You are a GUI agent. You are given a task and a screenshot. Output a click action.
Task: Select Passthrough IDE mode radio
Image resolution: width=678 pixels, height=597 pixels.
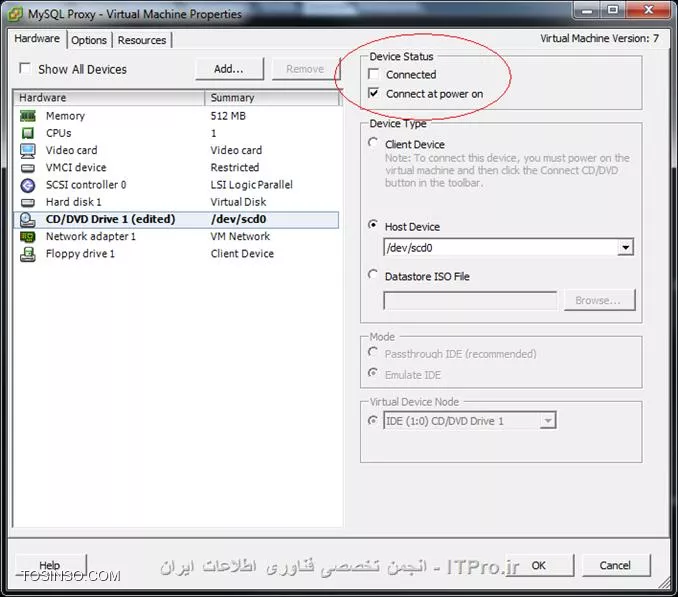coord(373,352)
